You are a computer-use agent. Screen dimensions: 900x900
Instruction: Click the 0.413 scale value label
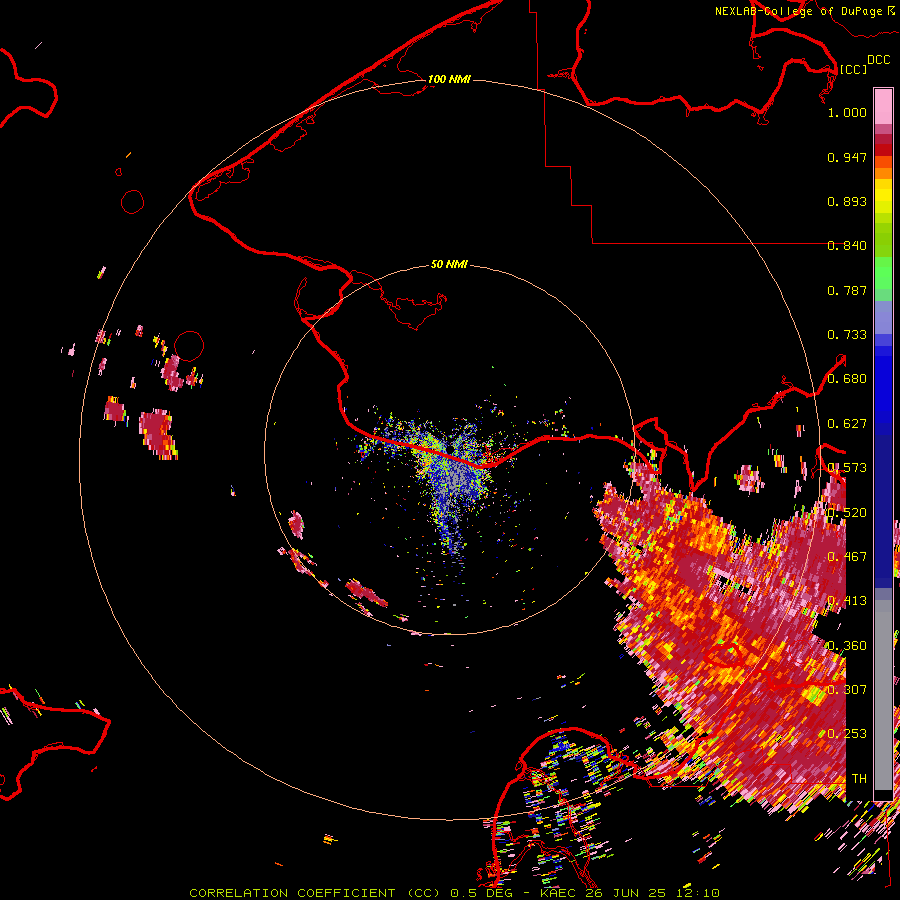pyautogui.click(x=847, y=601)
